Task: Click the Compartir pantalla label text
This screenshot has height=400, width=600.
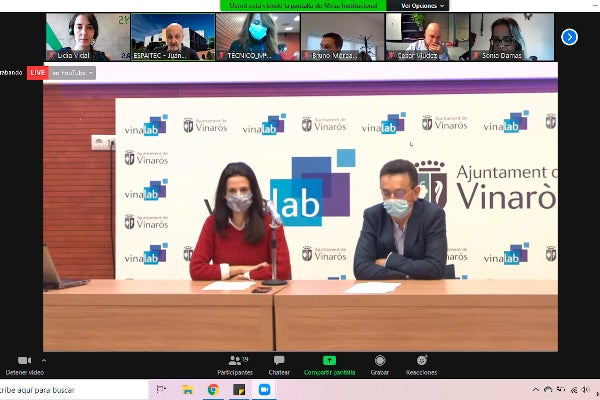Action: (x=329, y=372)
